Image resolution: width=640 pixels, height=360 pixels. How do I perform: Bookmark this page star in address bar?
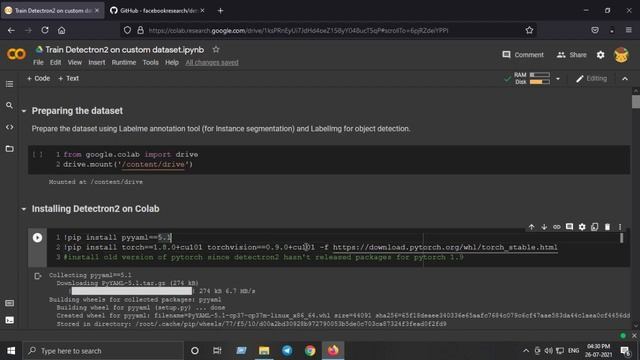coord(529,30)
